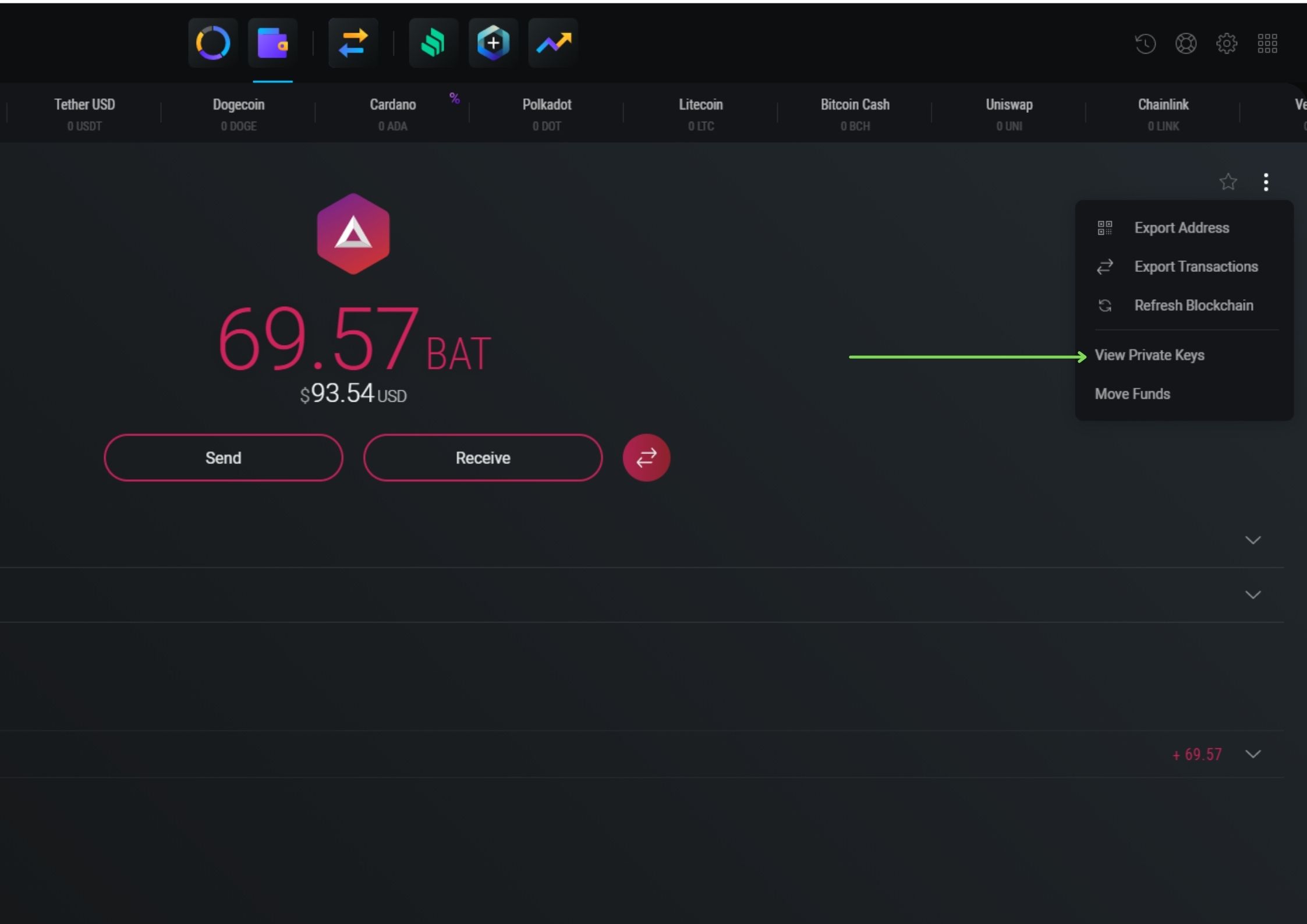This screenshot has height=924, width=1307.
Task: Select the Wallet icon in top bar
Action: (272, 43)
